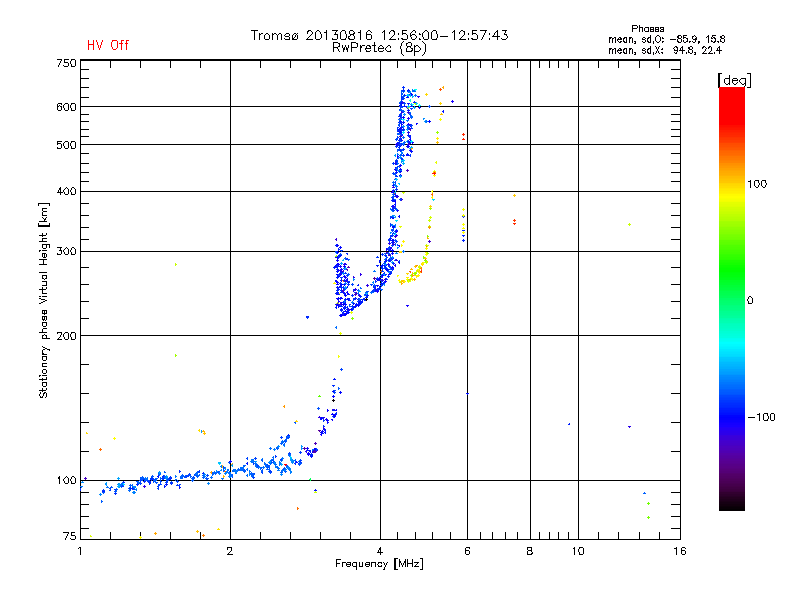Click the x-axis tick label 16
Viewport: 800px width, 600px height.
[680, 551]
